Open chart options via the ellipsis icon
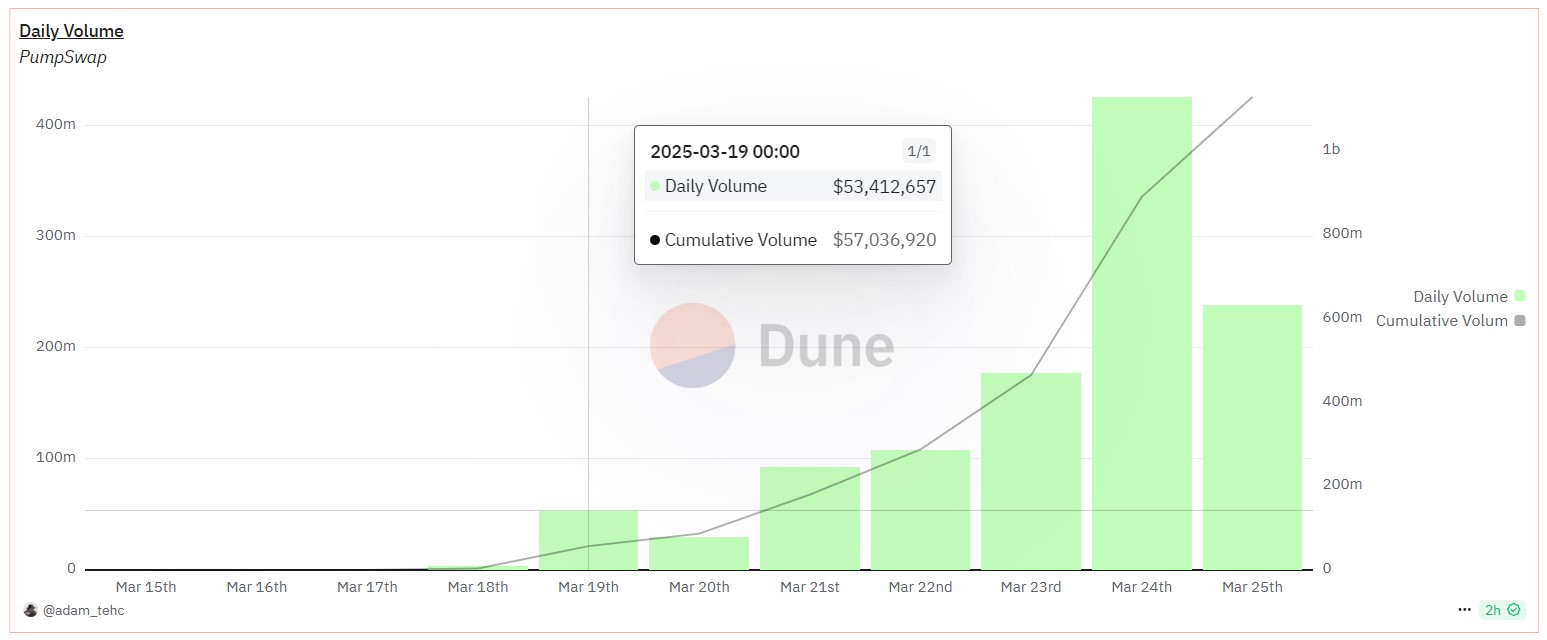Screen dimensions: 1547x640 (1462, 610)
